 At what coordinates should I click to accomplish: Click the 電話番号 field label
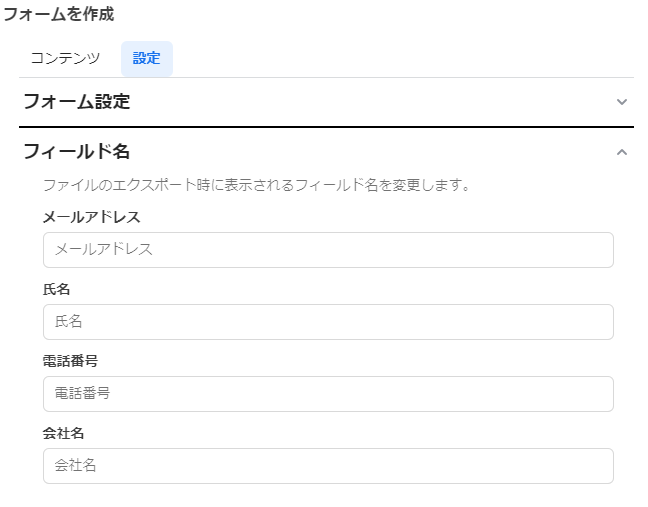click(70, 361)
